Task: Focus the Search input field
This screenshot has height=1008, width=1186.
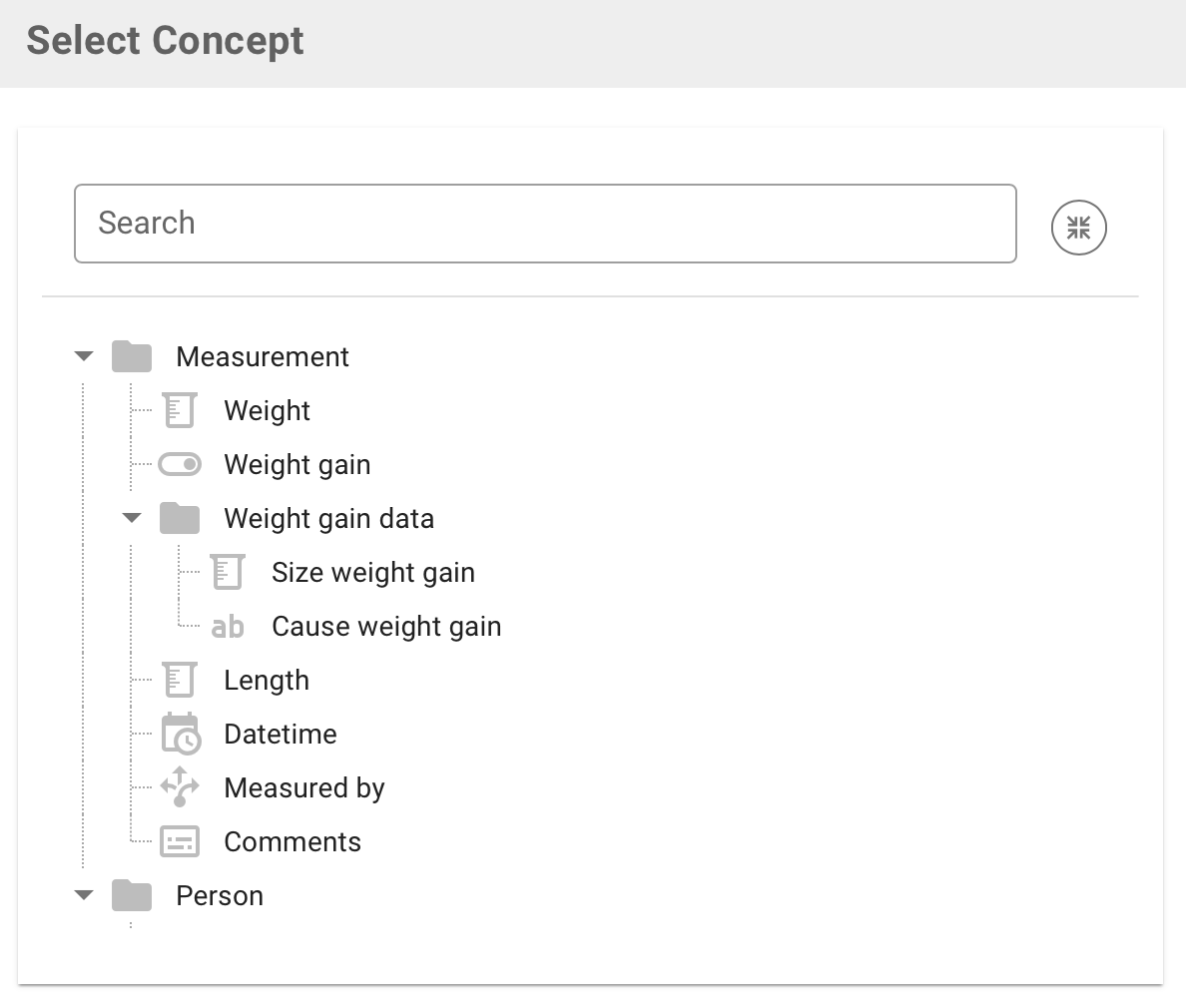Action: 545,224
